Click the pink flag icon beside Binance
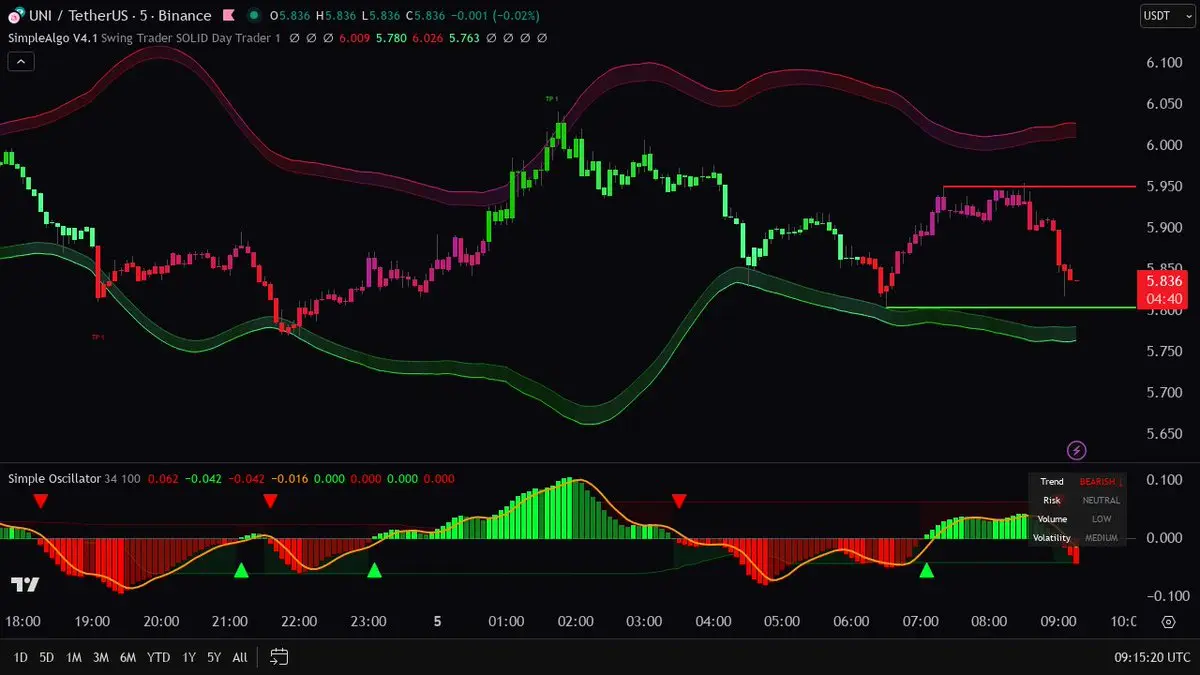 pyautogui.click(x=228, y=15)
